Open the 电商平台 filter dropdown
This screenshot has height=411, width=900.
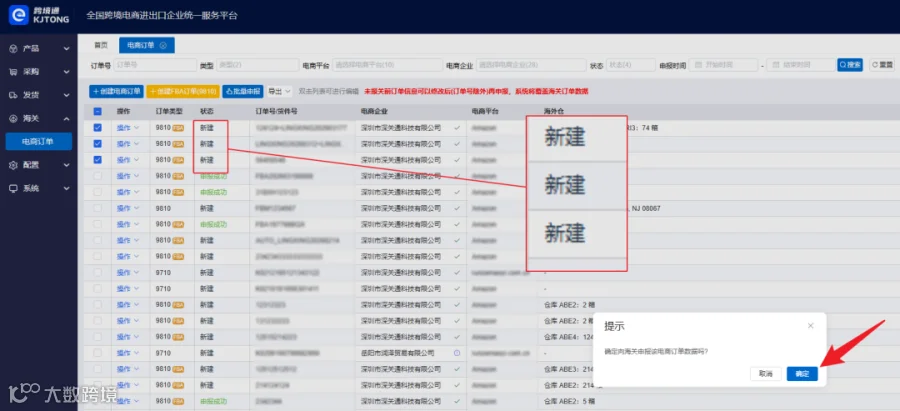(387, 65)
